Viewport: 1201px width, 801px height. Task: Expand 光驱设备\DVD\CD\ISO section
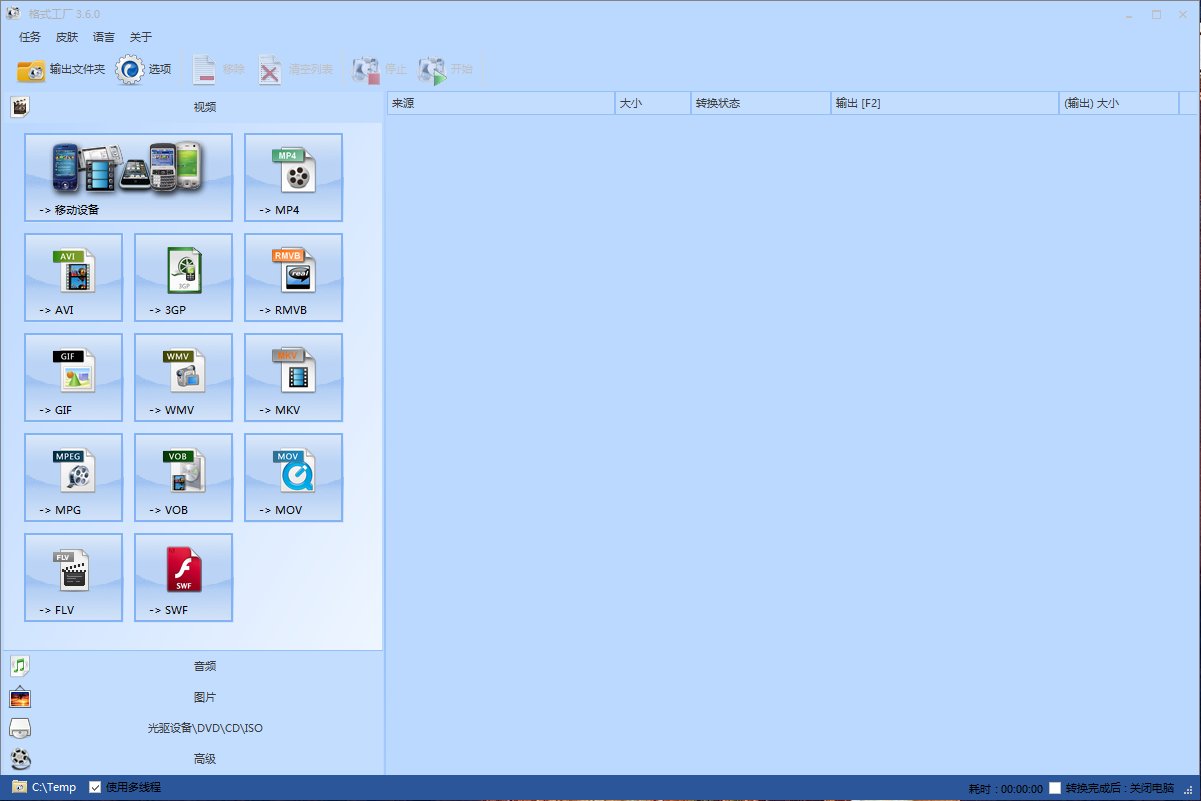click(x=204, y=728)
